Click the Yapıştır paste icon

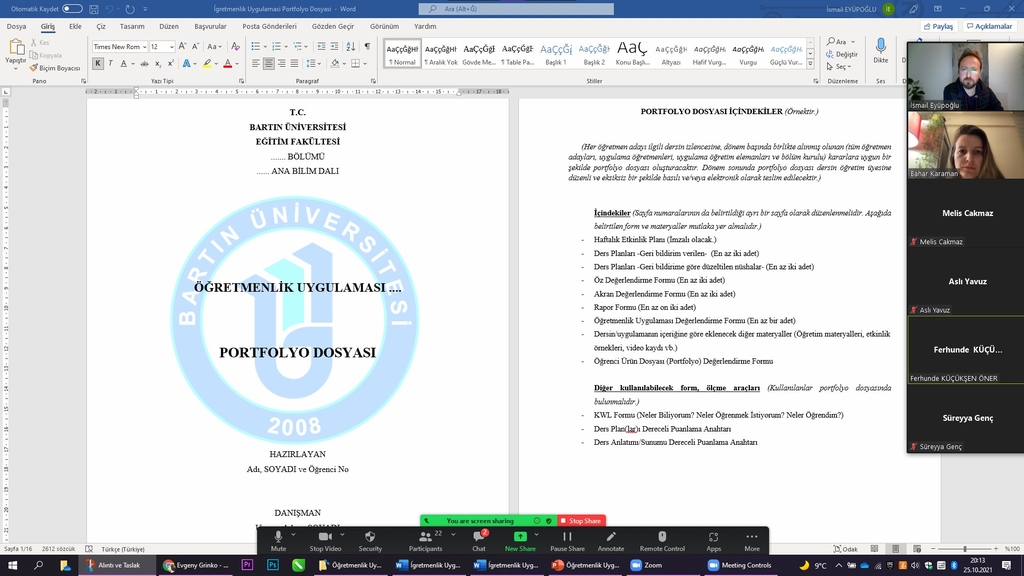(x=16, y=48)
